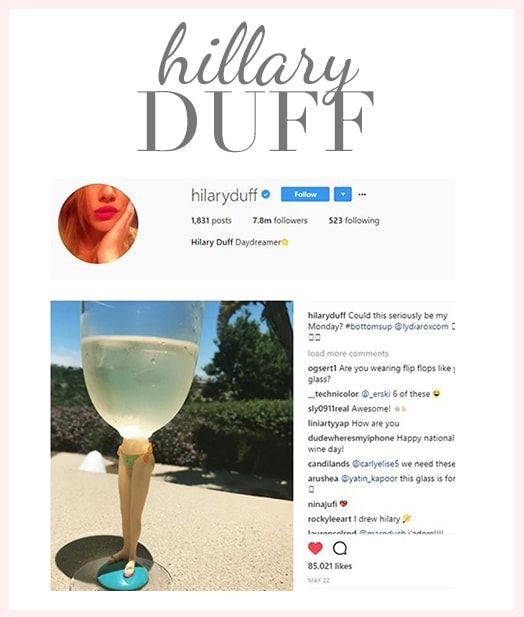The width and height of the screenshot is (524, 617).
Task: Click the wine glass post photo
Action: tap(172, 445)
